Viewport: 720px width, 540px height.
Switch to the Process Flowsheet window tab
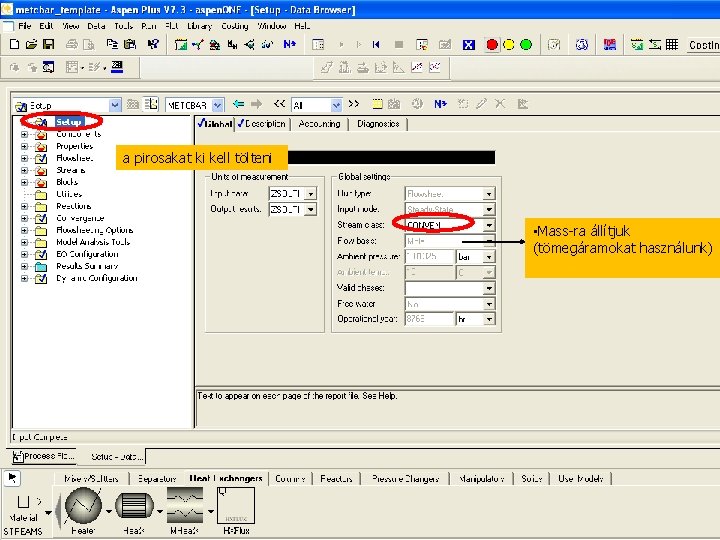[x=43, y=456]
